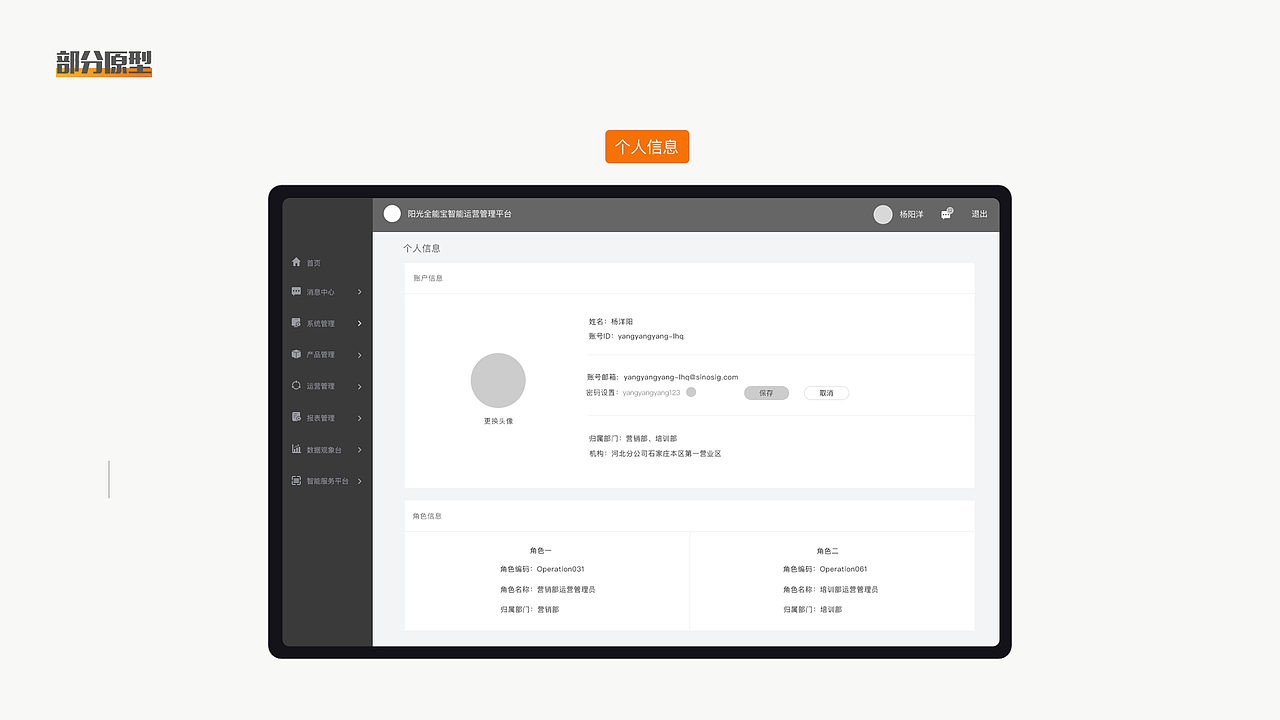This screenshot has height=720, width=1280.
Task: Click the orange 个人信息 label button
Action: 647,146
